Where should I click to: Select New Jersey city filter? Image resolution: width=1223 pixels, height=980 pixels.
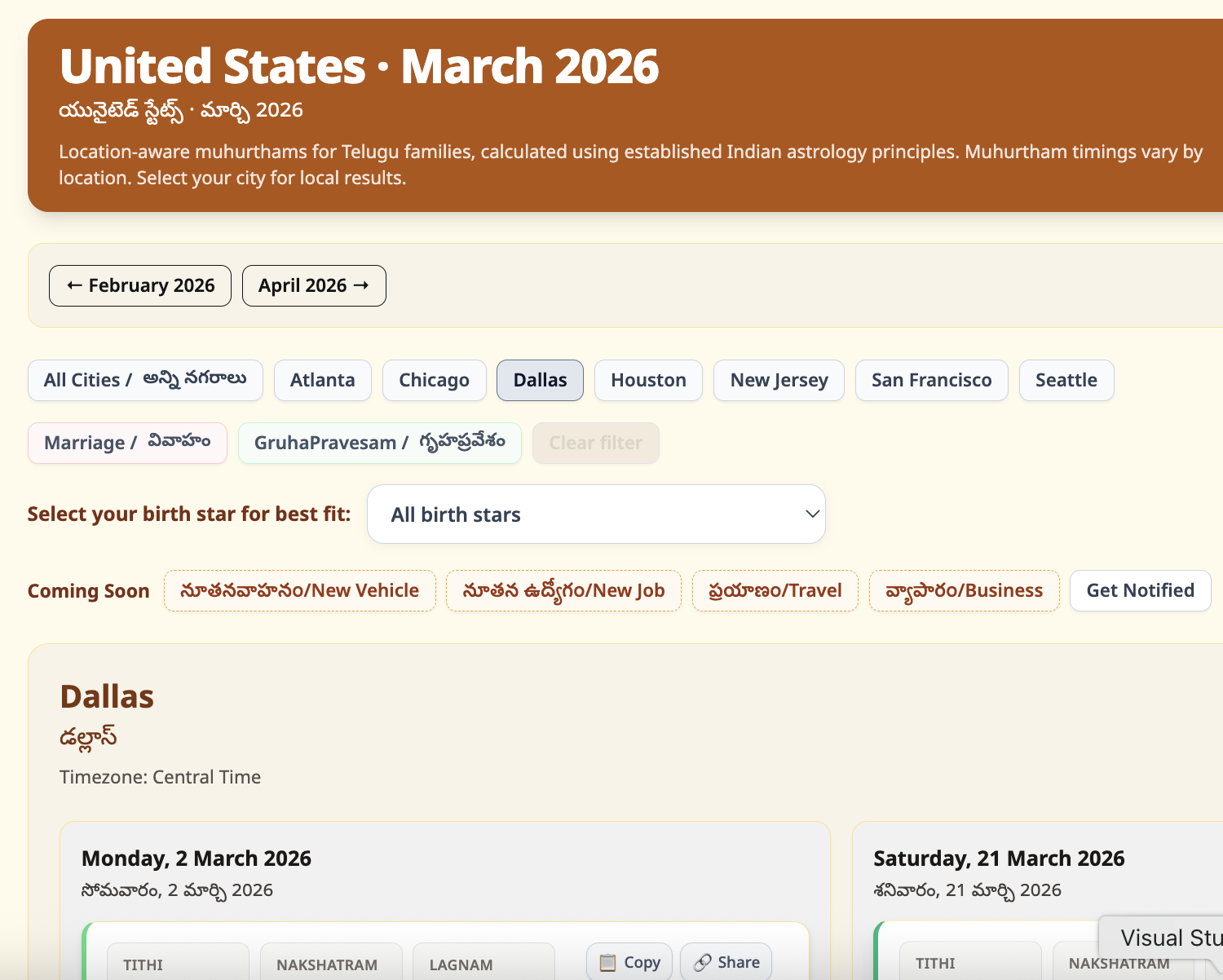pos(779,381)
